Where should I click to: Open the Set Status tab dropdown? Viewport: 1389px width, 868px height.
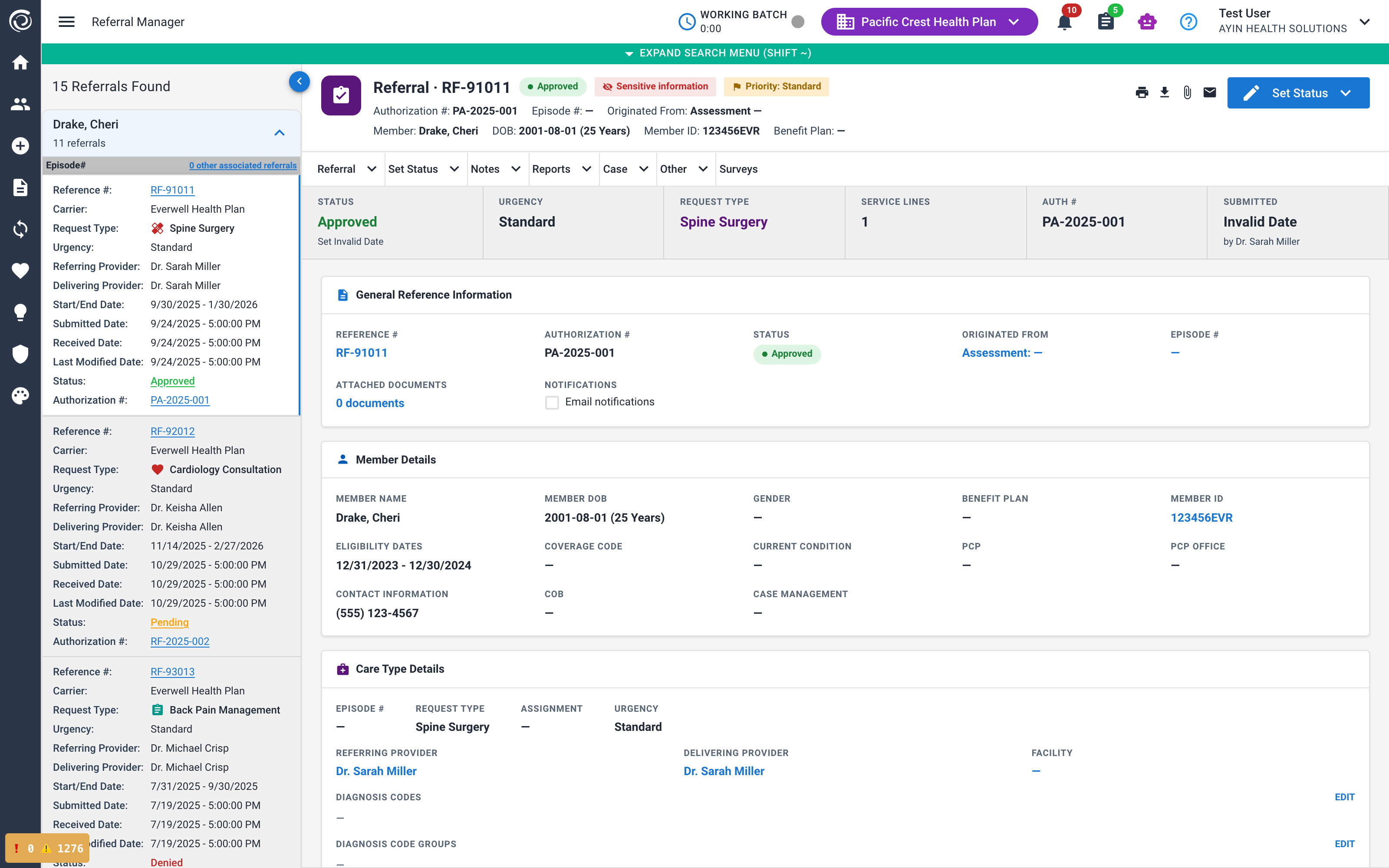(424, 169)
